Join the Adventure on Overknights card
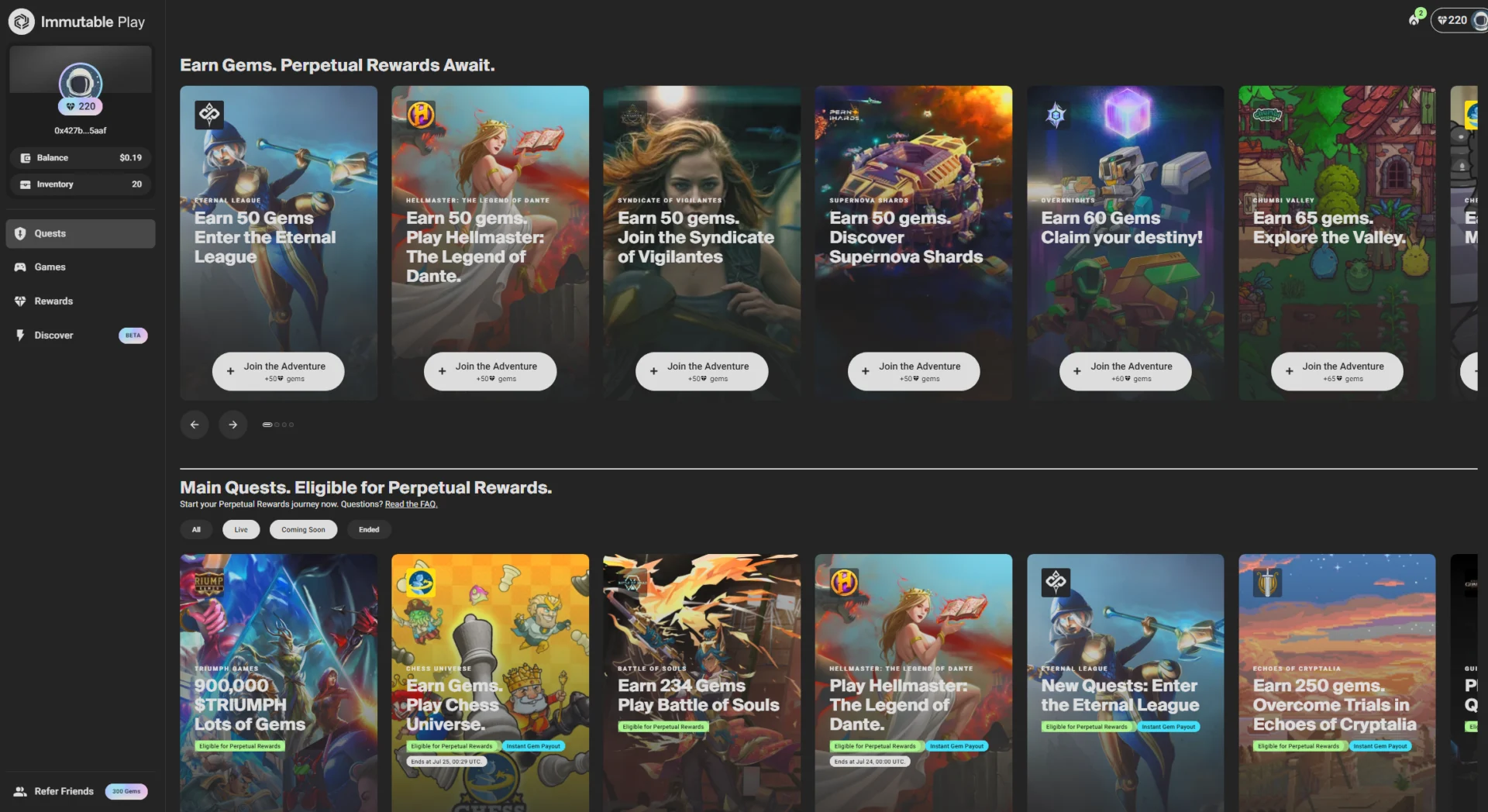Image resolution: width=1488 pixels, height=812 pixels. click(1125, 371)
